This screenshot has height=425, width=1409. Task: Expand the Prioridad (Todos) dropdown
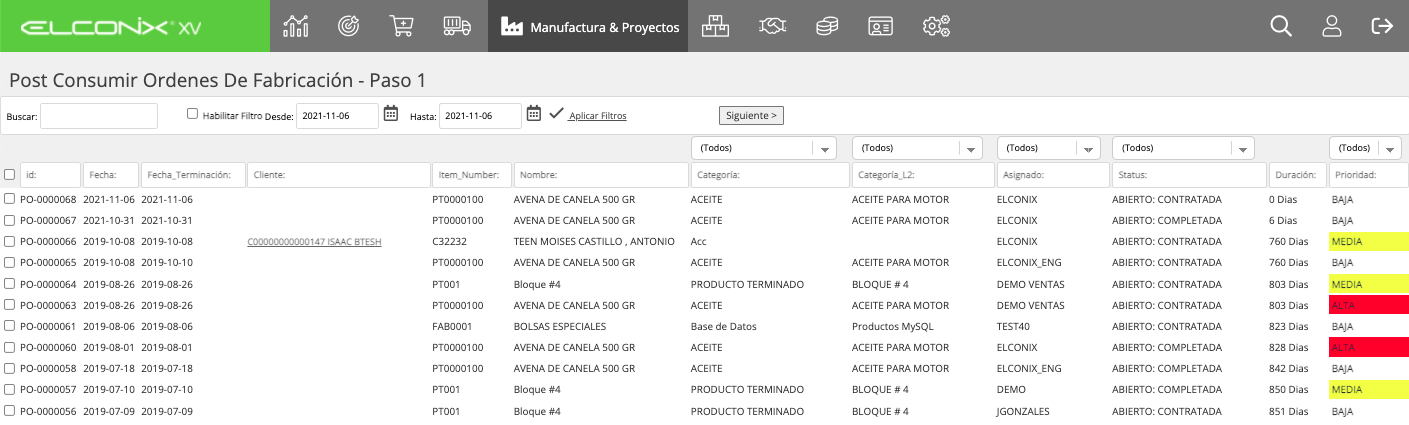(1365, 148)
